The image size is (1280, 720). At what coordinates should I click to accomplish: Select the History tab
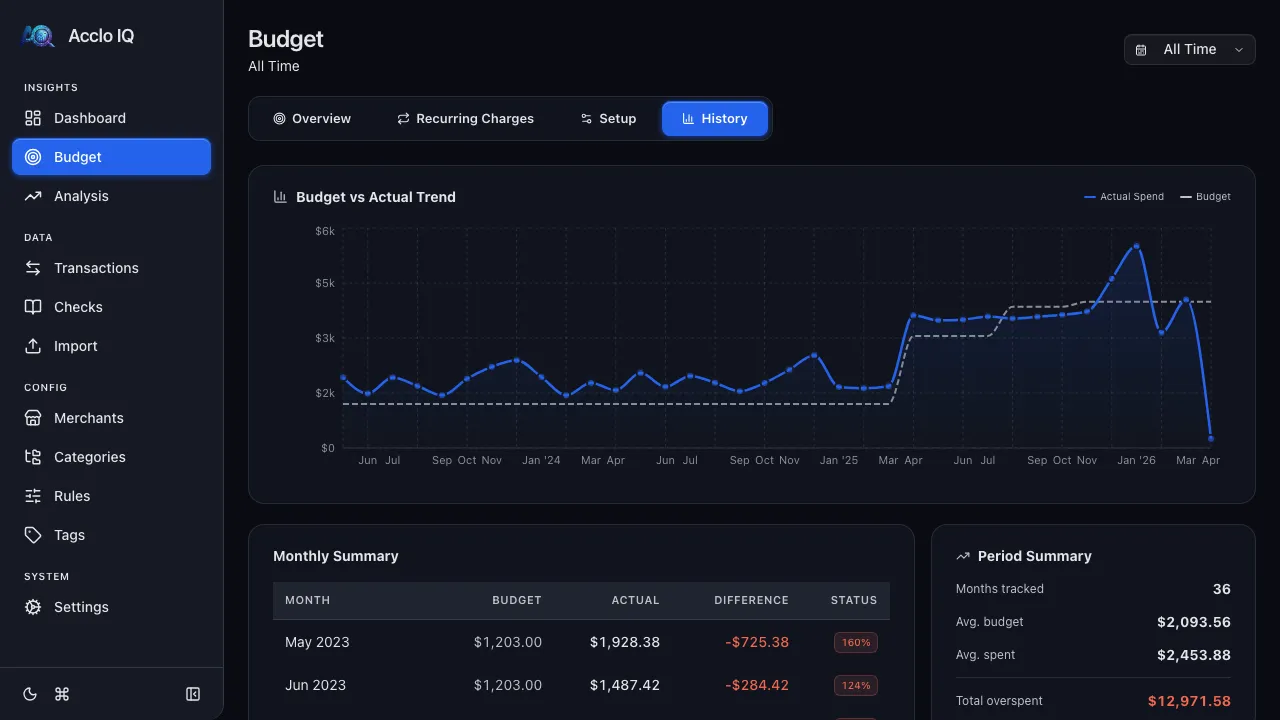pos(715,119)
